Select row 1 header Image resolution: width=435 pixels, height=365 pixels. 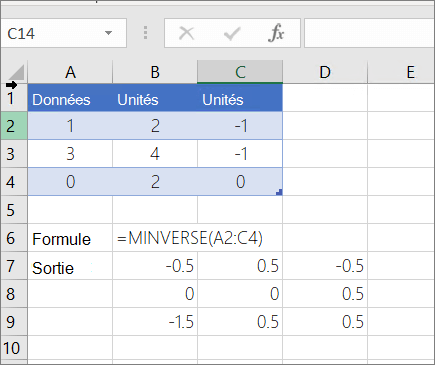(14, 98)
